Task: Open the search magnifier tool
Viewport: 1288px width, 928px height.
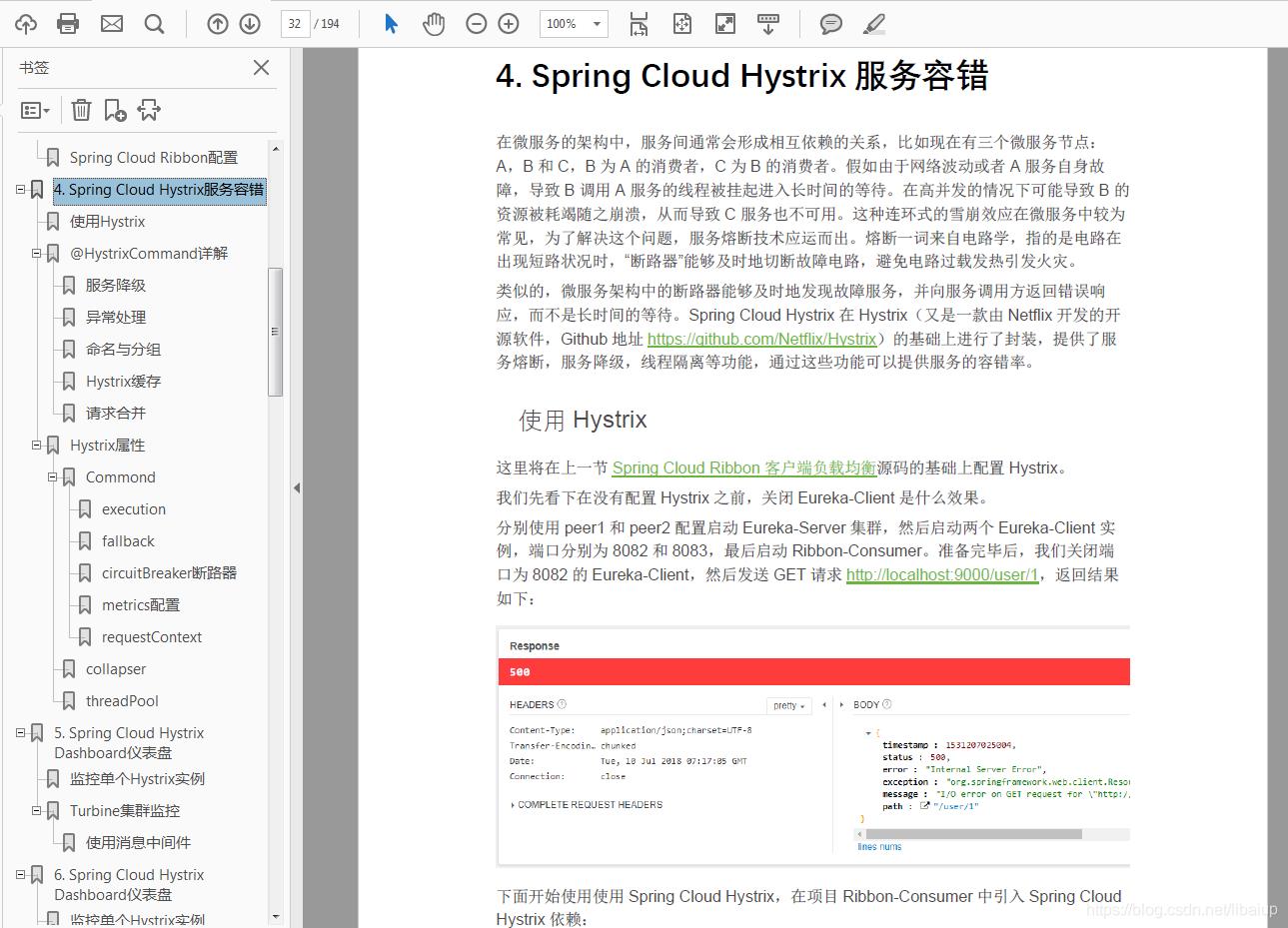Action: tap(154, 24)
